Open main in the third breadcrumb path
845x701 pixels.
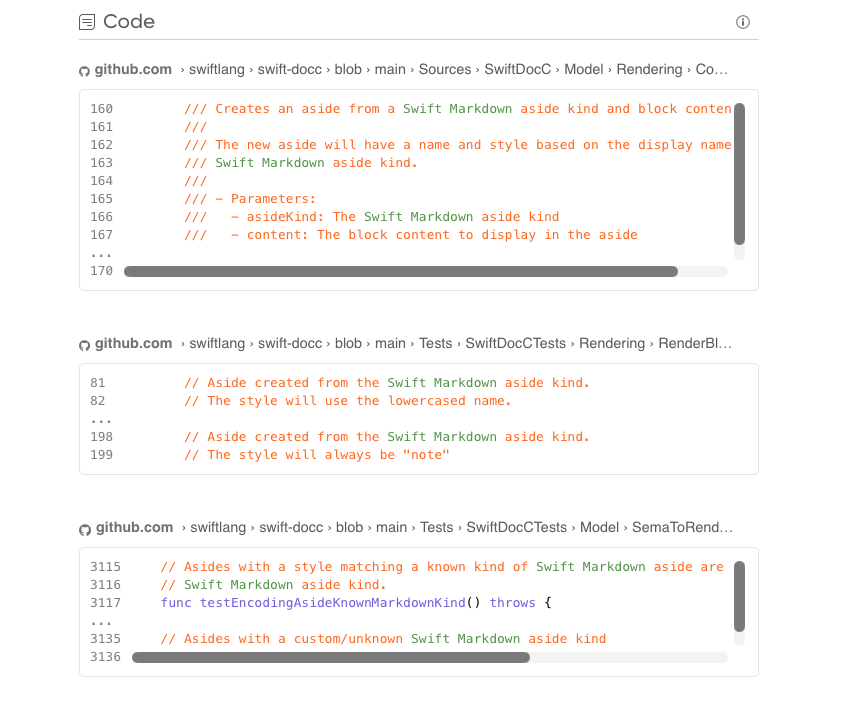point(391,527)
